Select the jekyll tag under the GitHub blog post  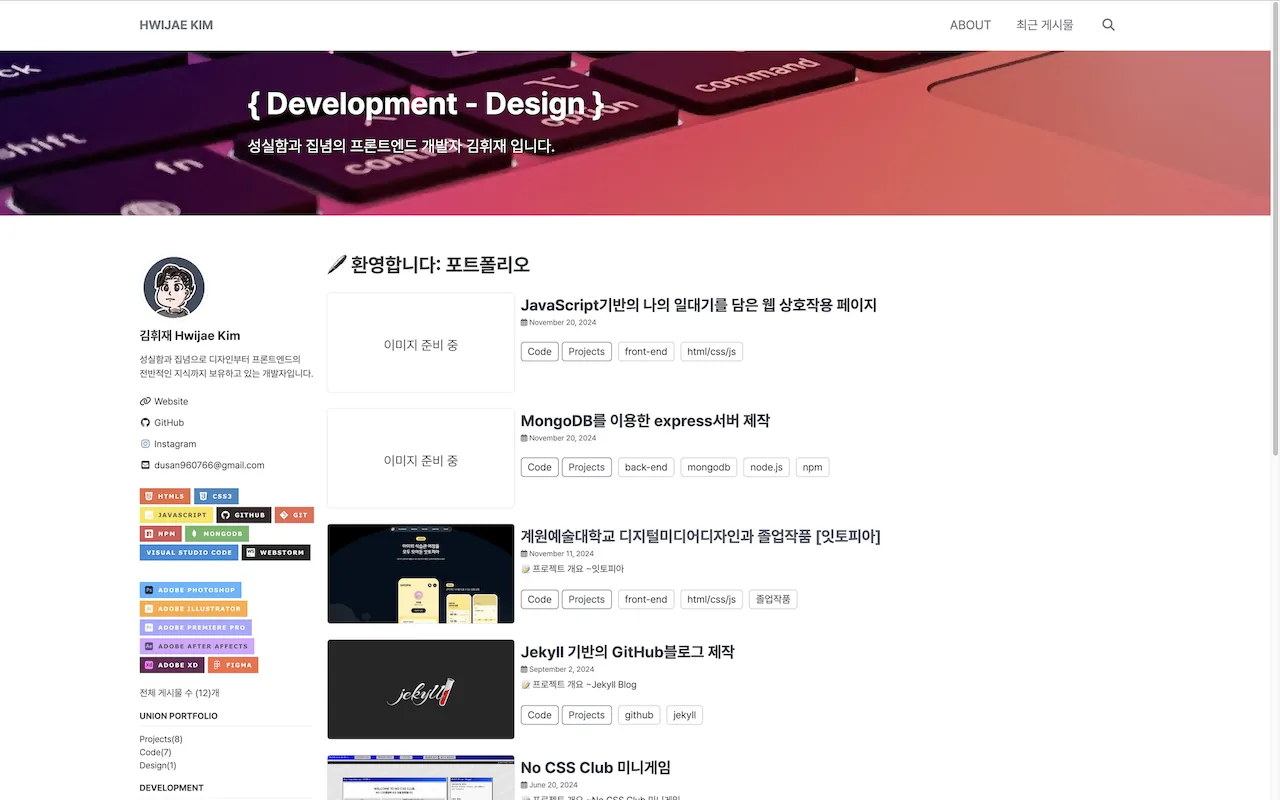[x=684, y=714]
